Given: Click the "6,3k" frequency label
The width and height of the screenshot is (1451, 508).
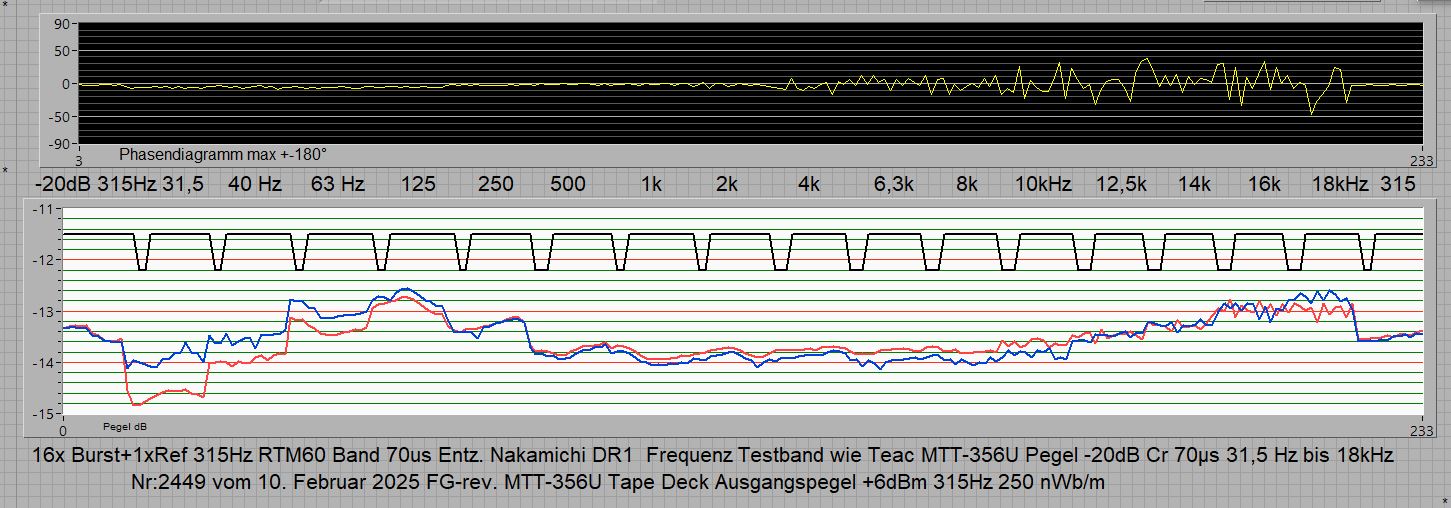Looking at the screenshot, I should click(x=893, y=184).
